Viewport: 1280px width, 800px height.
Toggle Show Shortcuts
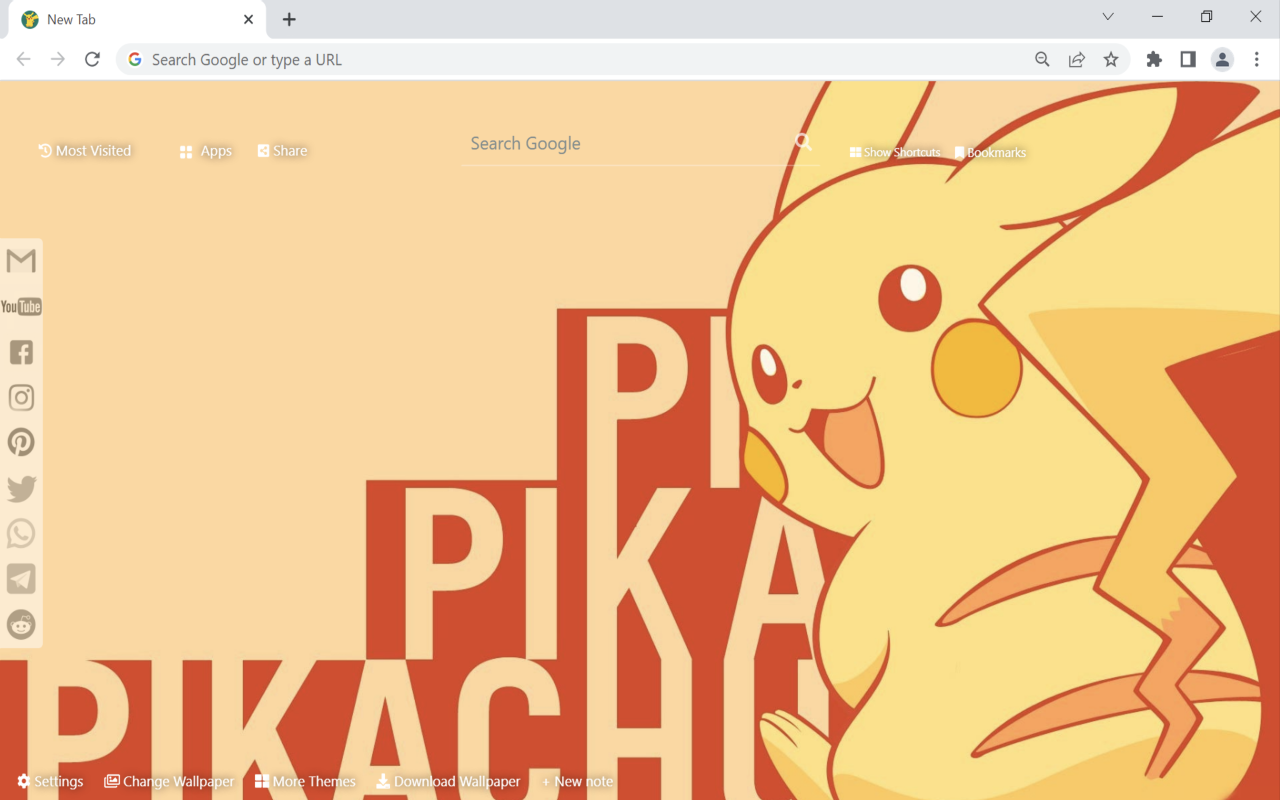[x=895, y=152]
